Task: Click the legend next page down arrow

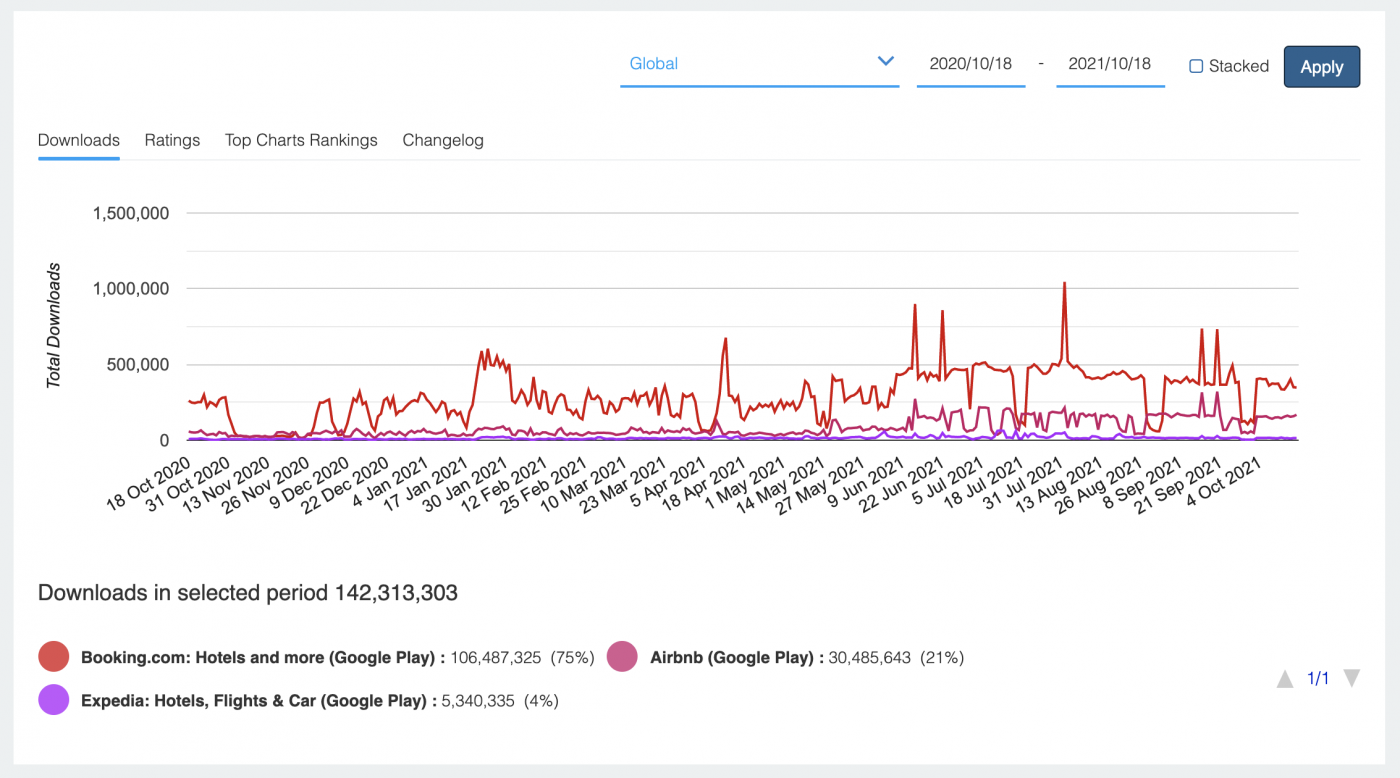Action: tap(1351, 679)
